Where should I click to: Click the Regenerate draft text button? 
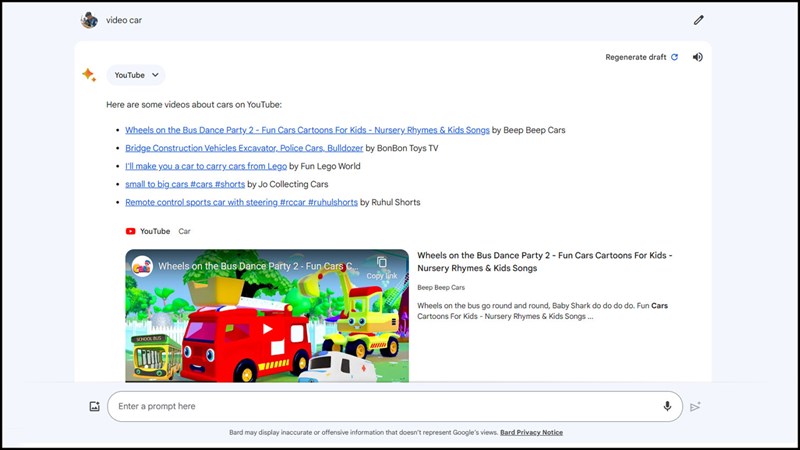[x=636, y=57]
